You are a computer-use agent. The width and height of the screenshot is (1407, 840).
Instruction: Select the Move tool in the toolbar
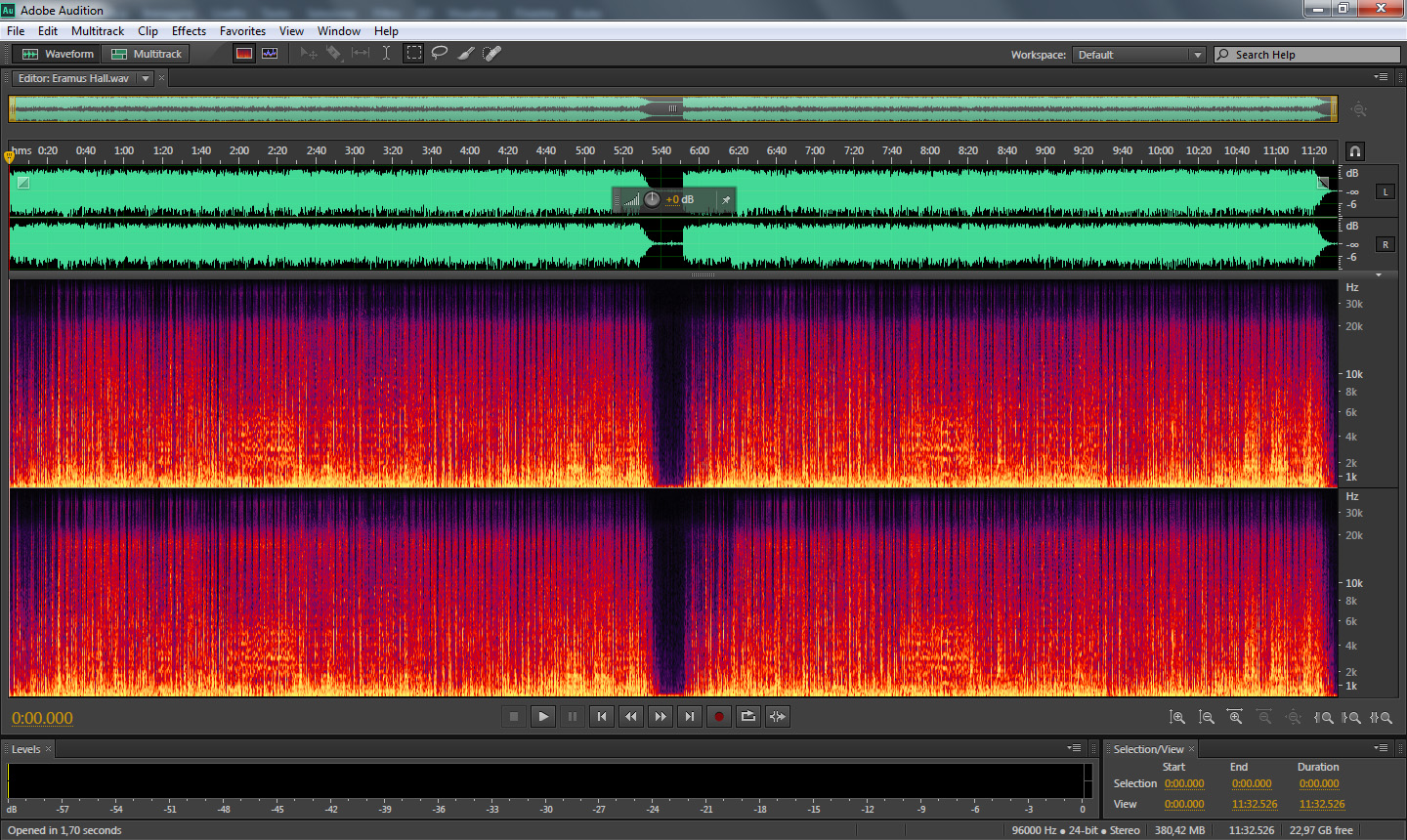pos(309,54)
